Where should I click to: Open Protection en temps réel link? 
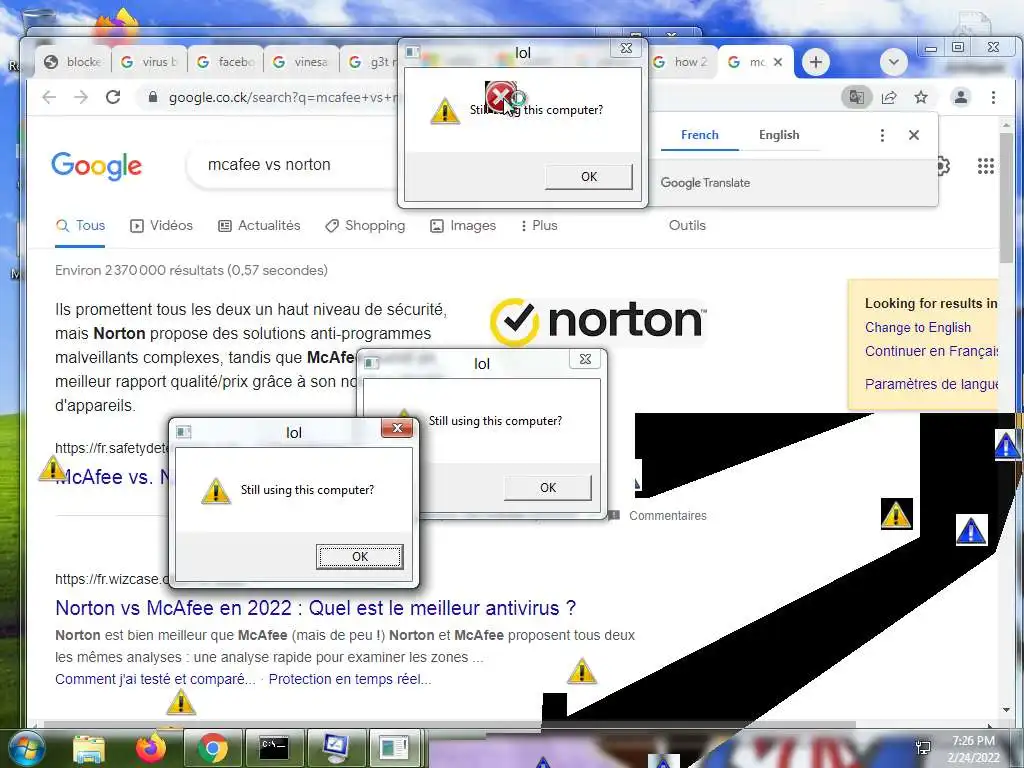[x=350, y=679]
